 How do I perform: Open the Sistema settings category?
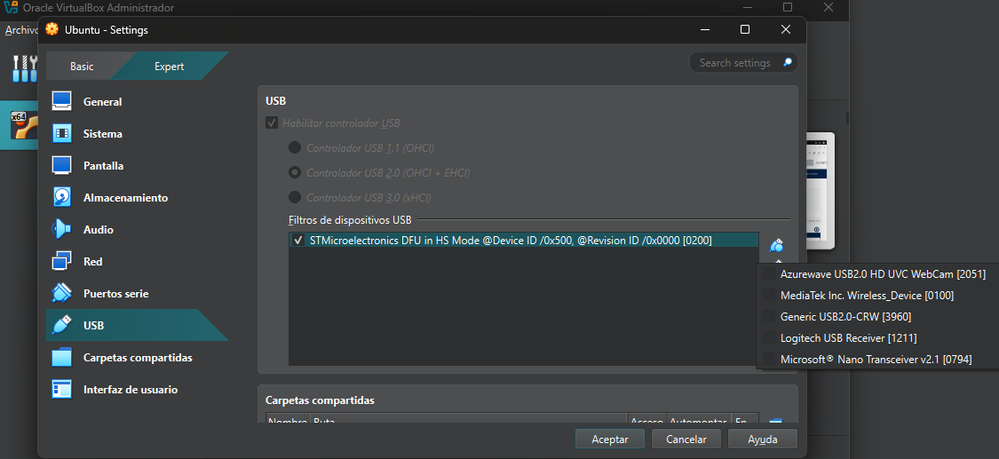pos(103,134)
